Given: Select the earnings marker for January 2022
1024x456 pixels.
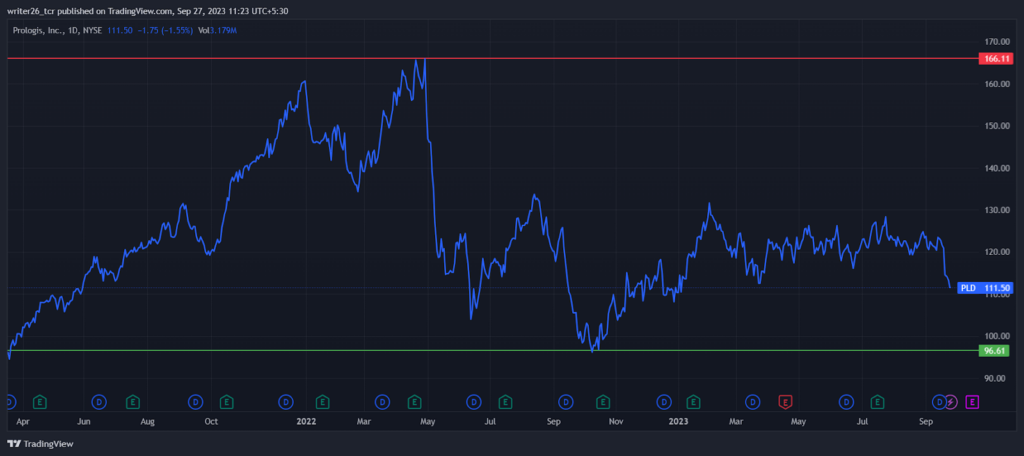Looking at the screenshot, I should 323,400.
